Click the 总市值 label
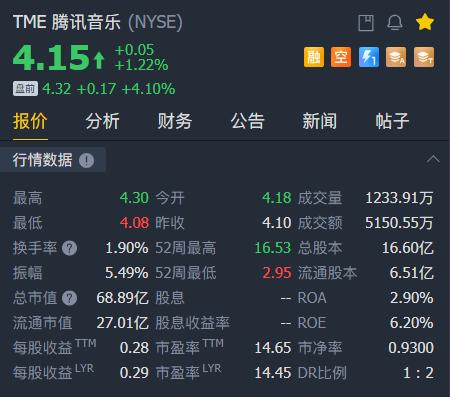Image resolution: width=450 pixels, height=397 pixels. point(35,298)
